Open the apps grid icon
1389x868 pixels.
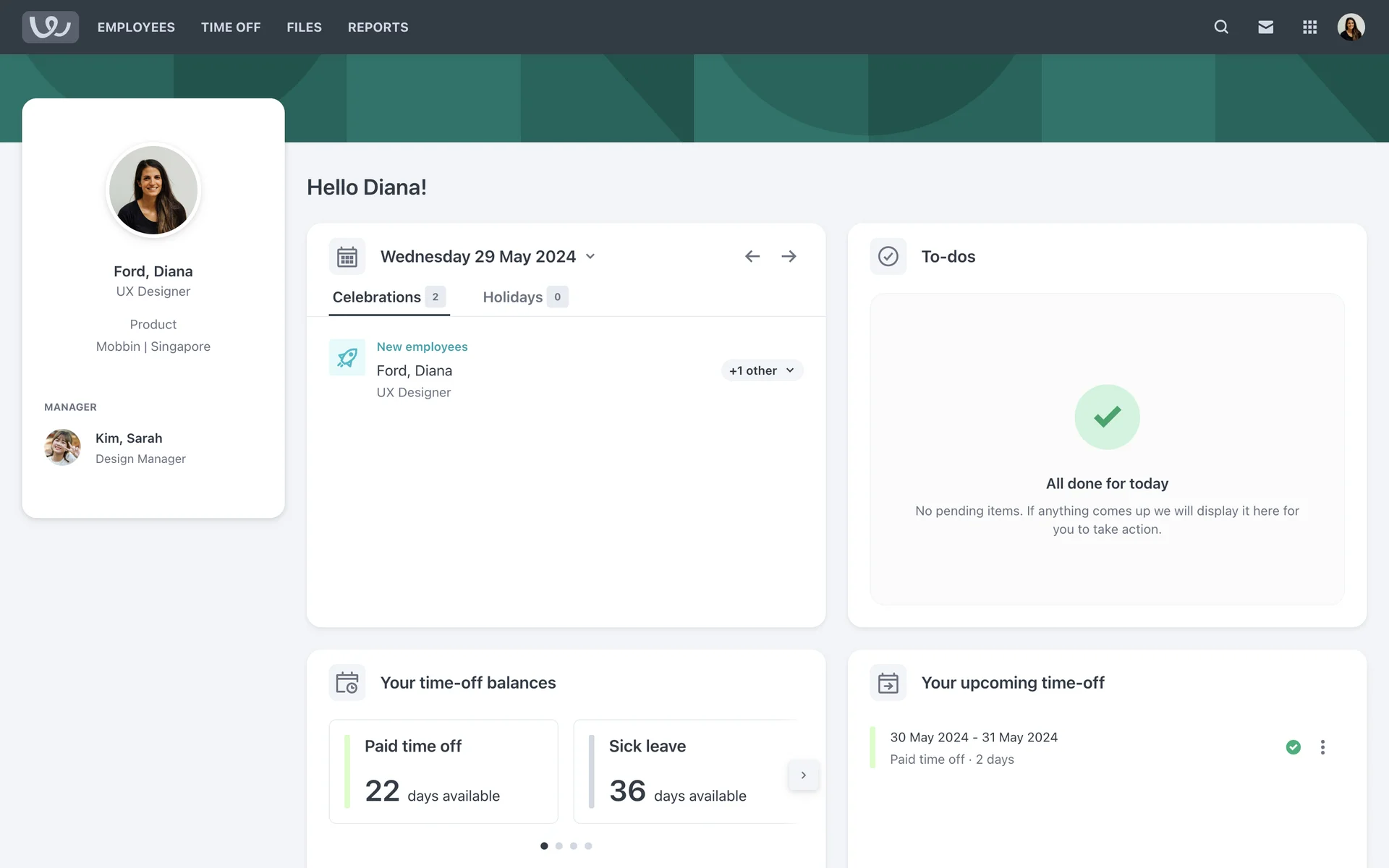pos(1309,27)
